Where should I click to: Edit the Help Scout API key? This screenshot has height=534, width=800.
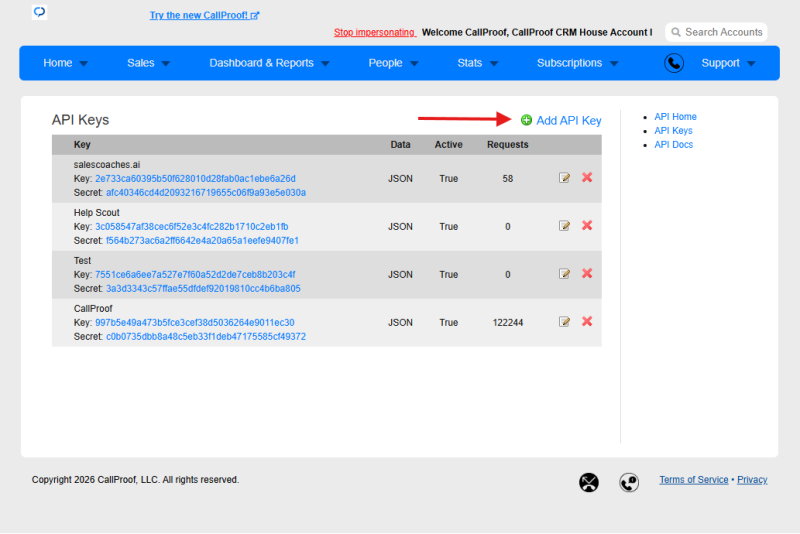pyautogui.click(x=564, y=225)
